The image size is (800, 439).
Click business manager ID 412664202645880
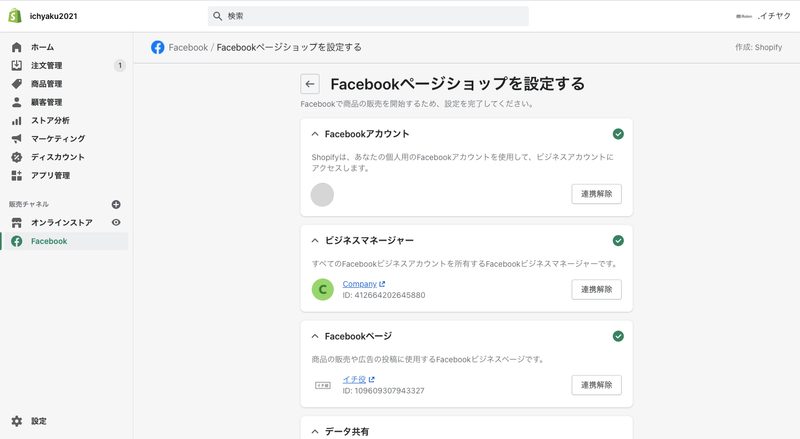coord(384,295)
